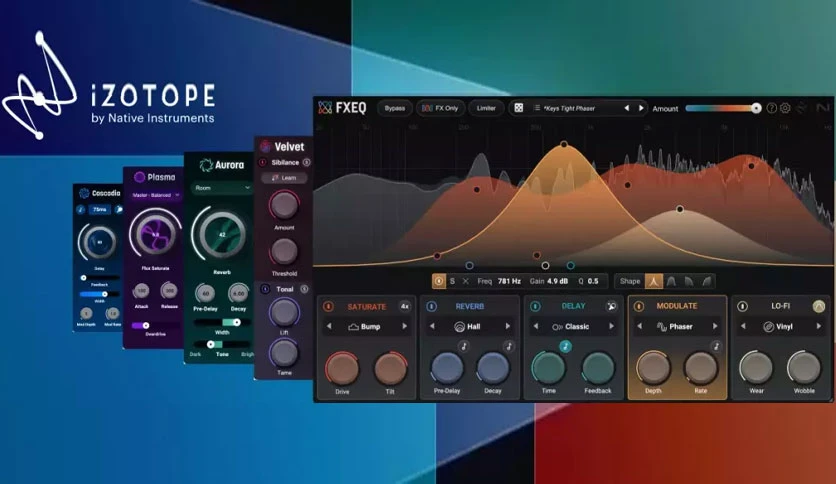Click the tempo sync note above Reverb Decay knob

tap(509, 346)
